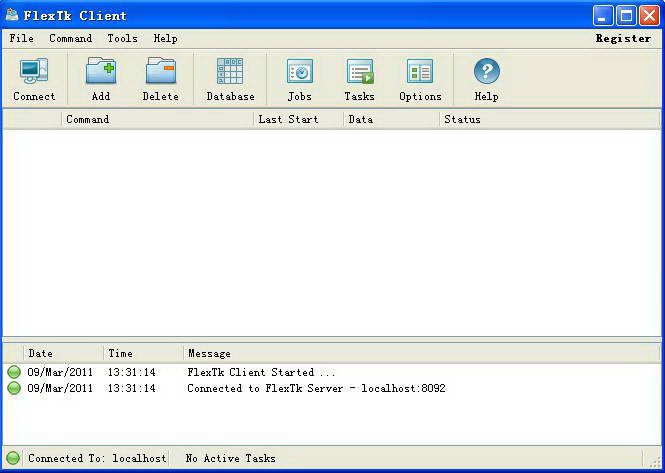This screenshot has width=665, height=473.
Task: Open the Command menu
Action: [70, 38]
